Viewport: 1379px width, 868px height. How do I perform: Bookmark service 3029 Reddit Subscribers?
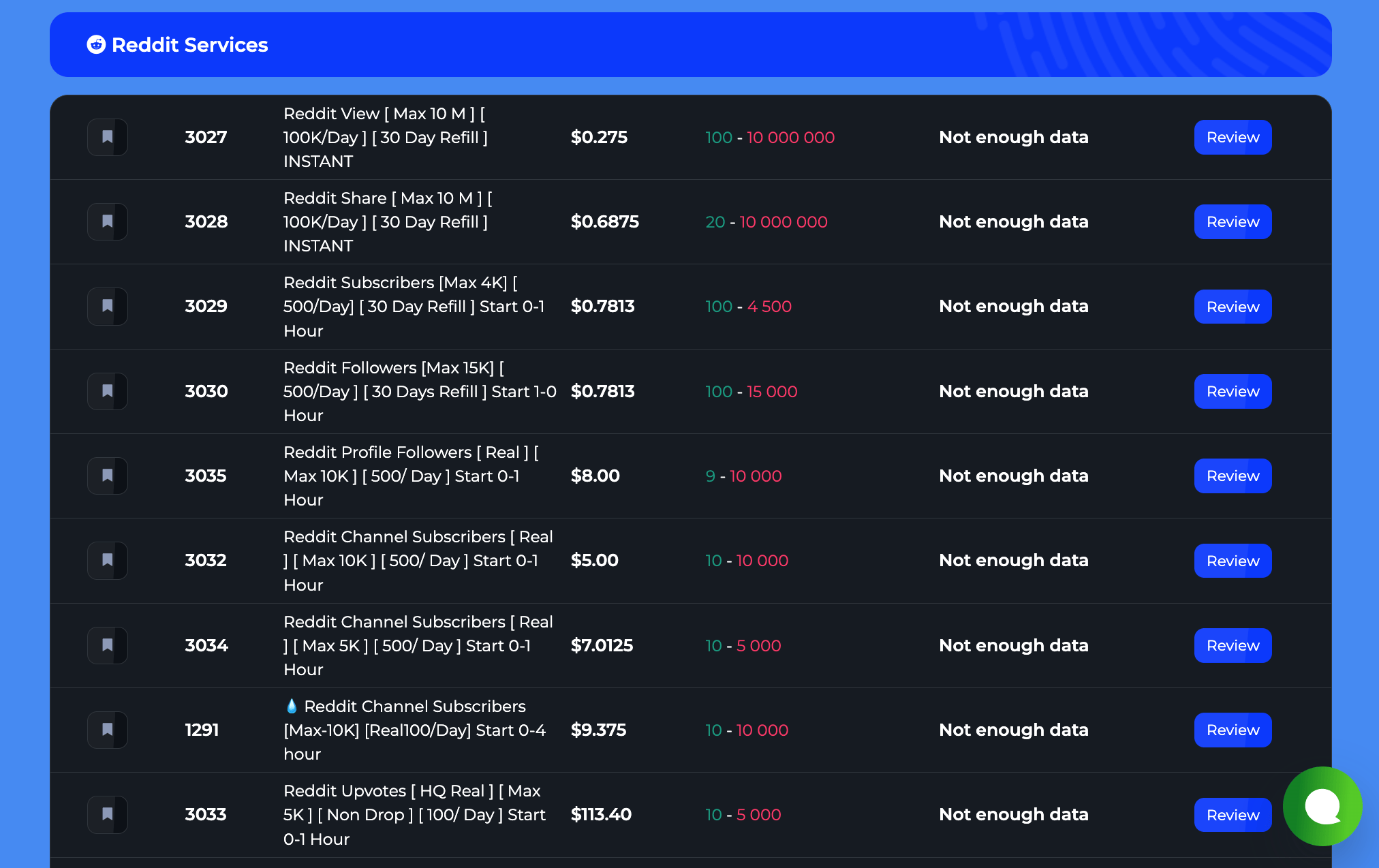[108, 306]
